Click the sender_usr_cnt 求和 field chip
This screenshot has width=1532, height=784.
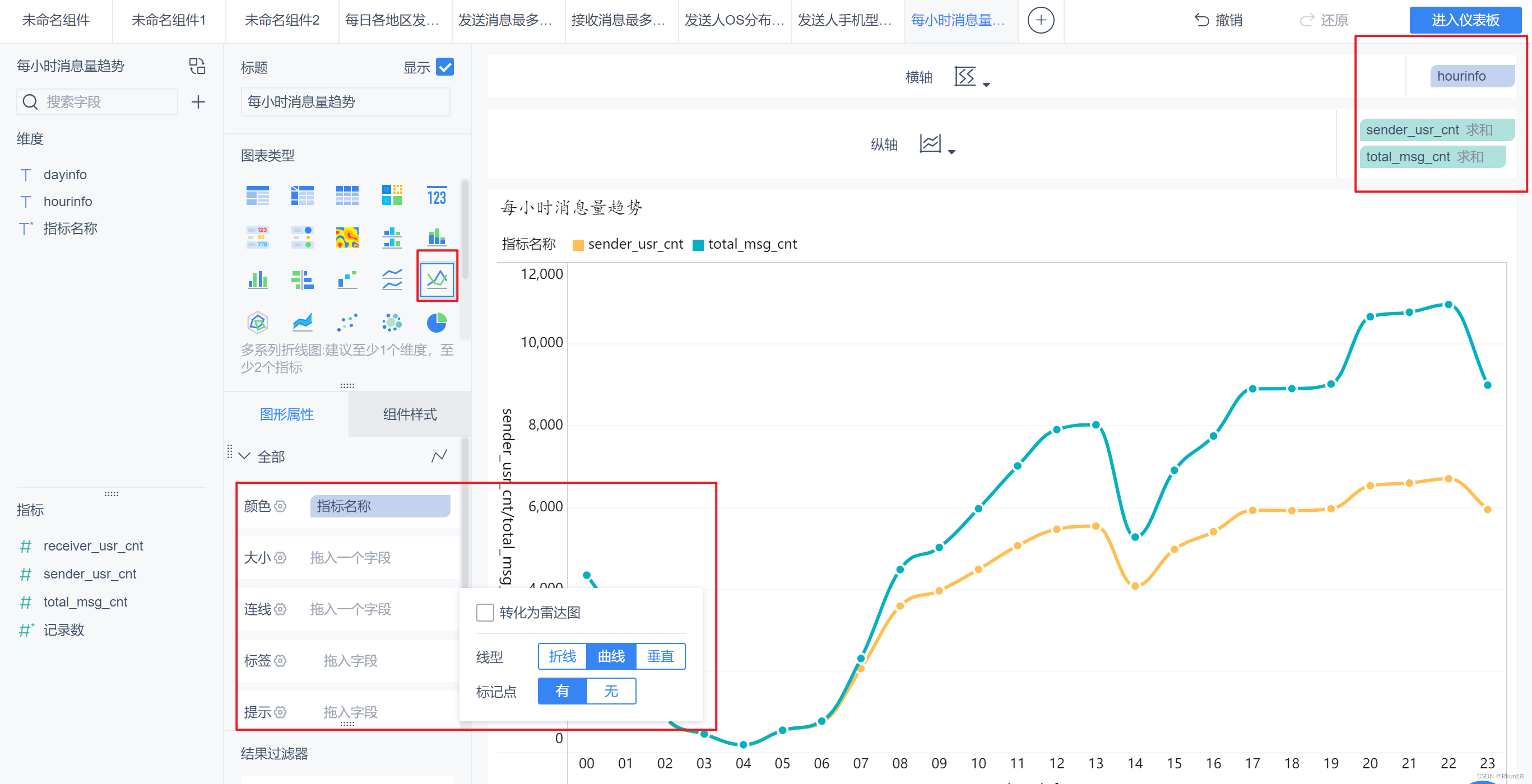[1436, 129]
